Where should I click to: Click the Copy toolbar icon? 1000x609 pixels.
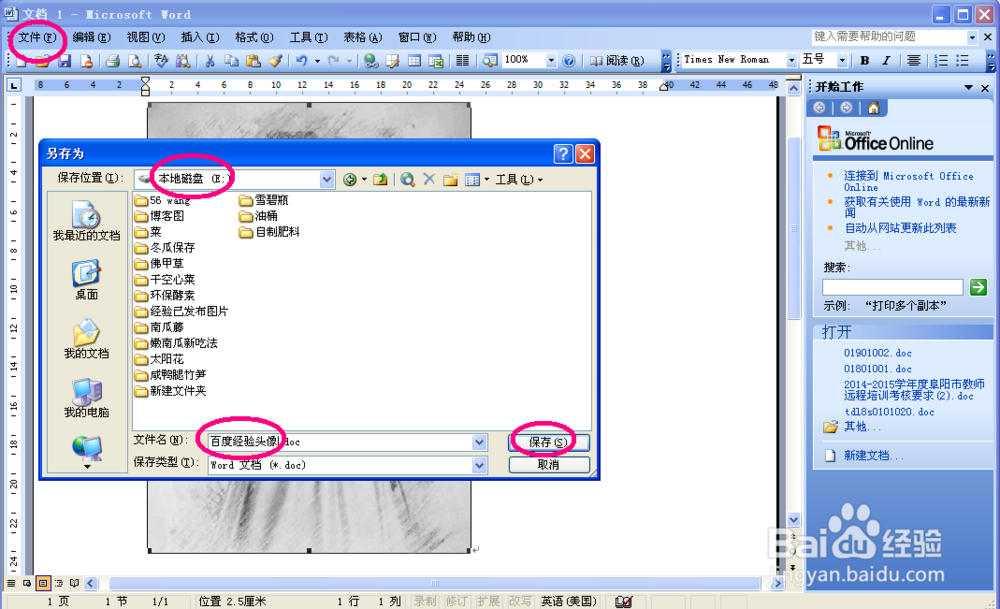coord(231,61)
